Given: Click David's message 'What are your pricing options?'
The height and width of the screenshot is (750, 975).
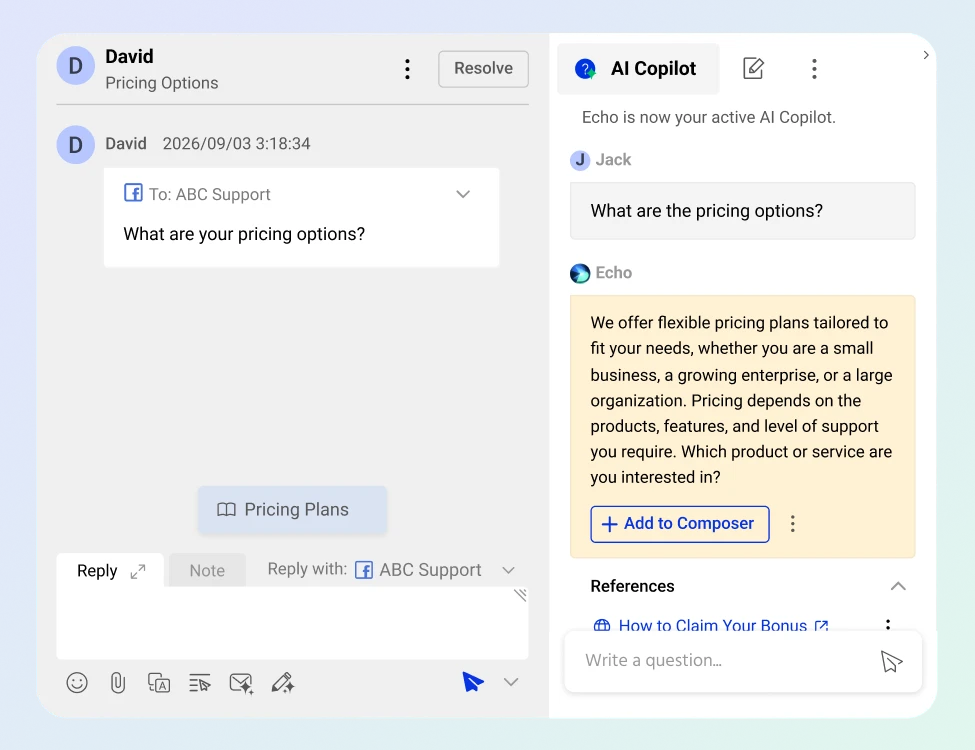Looking at the screenshot, I should pos(244,234).
